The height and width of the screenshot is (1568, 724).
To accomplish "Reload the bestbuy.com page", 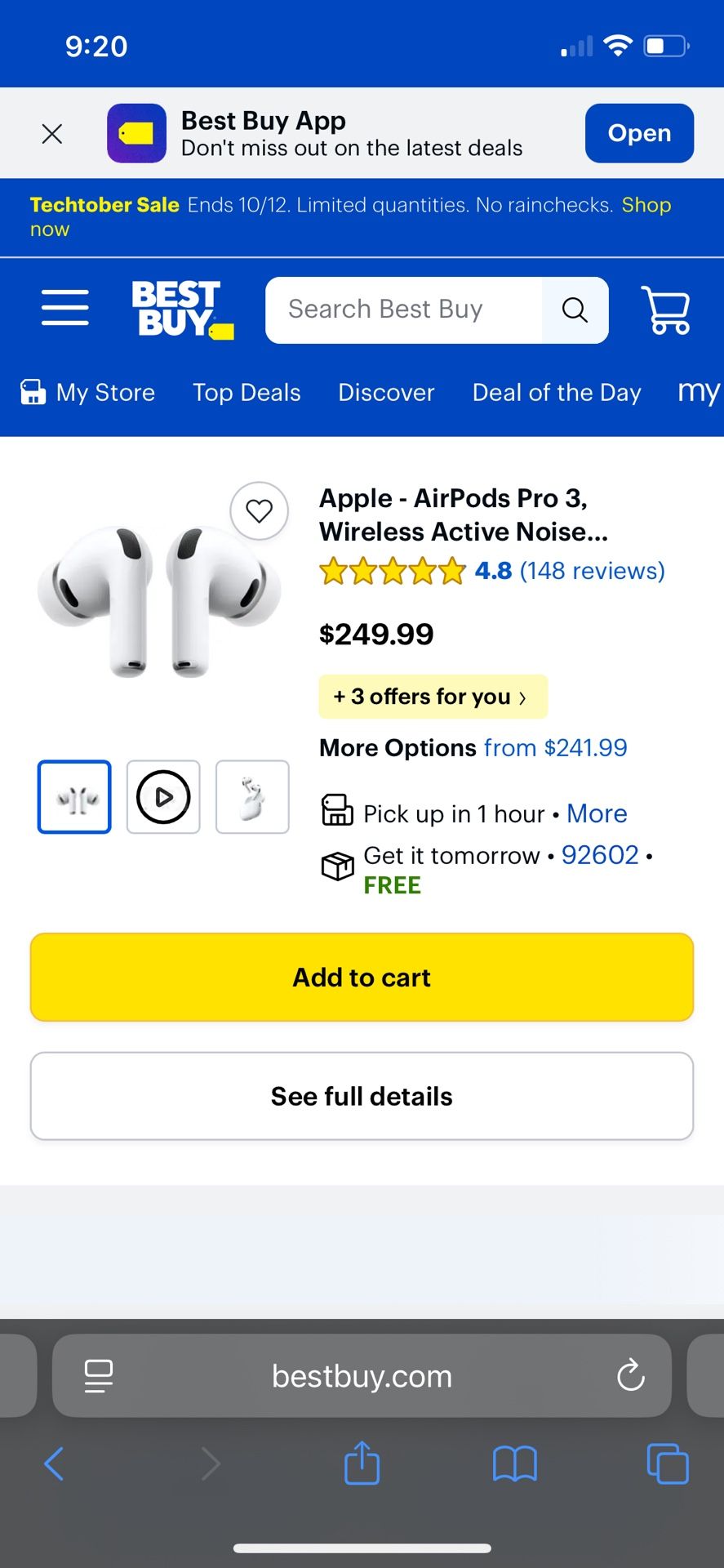I will tap(630, 1375).
